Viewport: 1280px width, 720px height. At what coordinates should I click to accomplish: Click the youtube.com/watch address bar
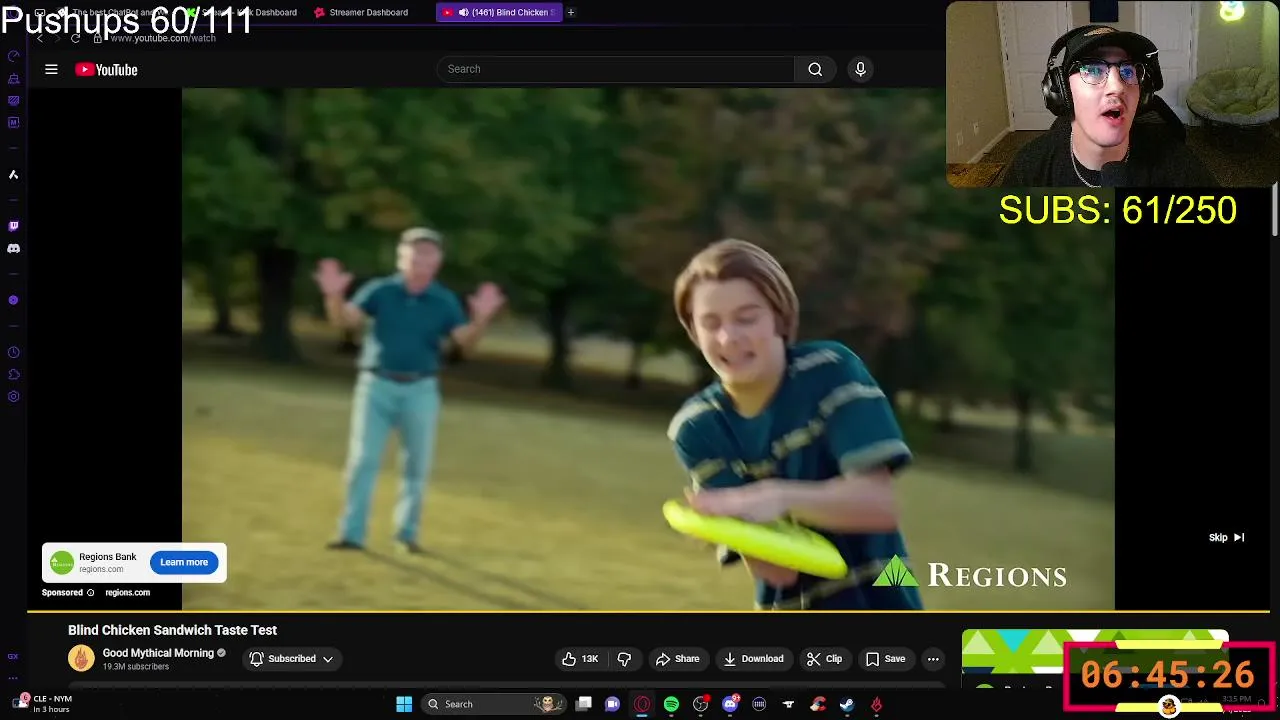[163, 38]
